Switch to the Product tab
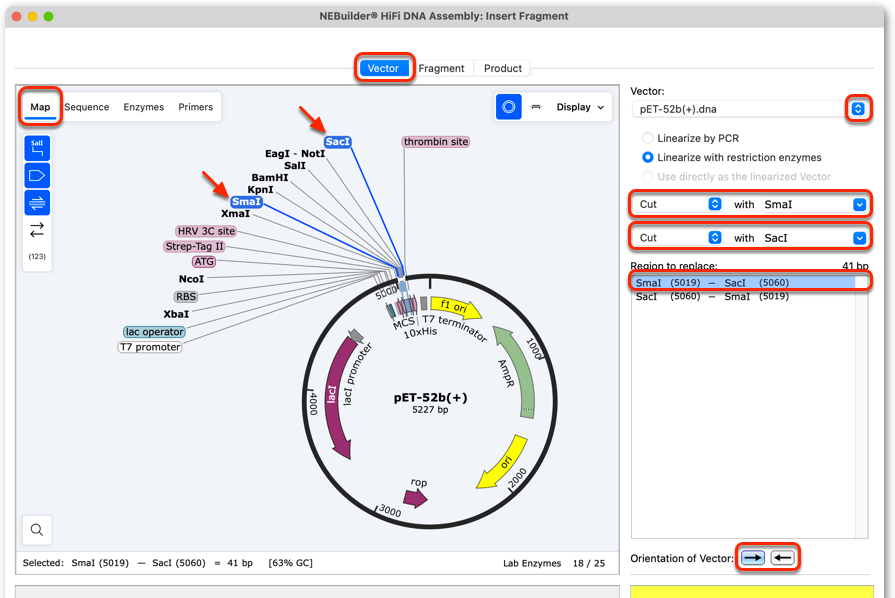 [503, 68]
